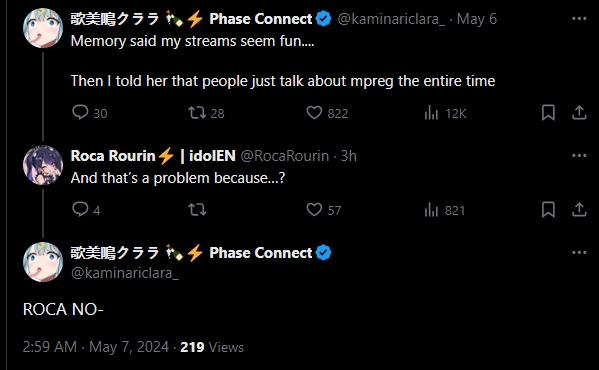The width and height of the screenshot is (599, 370).
Task: Bookmark Roca Rourin's reply
Action: pos(548,210)
